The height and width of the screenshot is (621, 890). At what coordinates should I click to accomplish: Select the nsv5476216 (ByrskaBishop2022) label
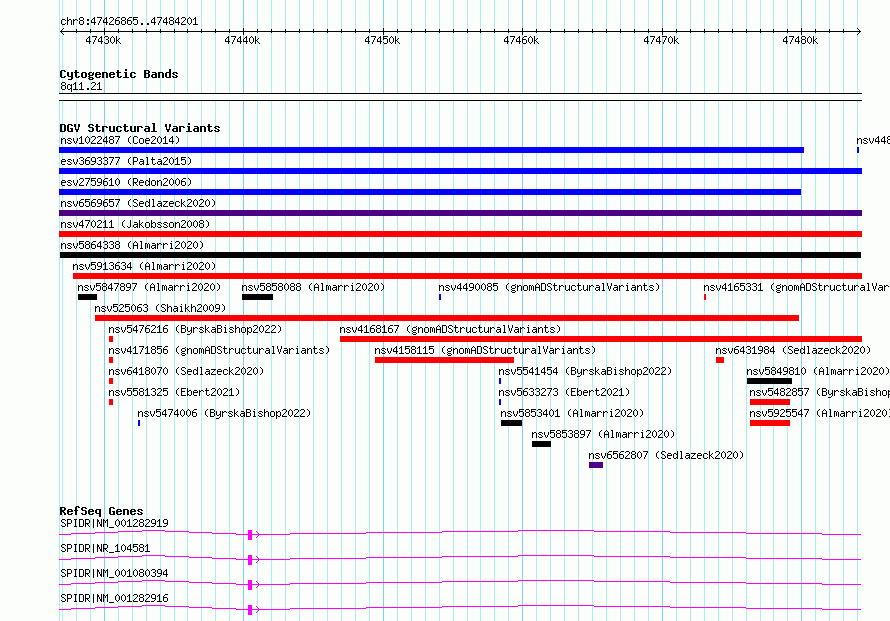(195, 329)
